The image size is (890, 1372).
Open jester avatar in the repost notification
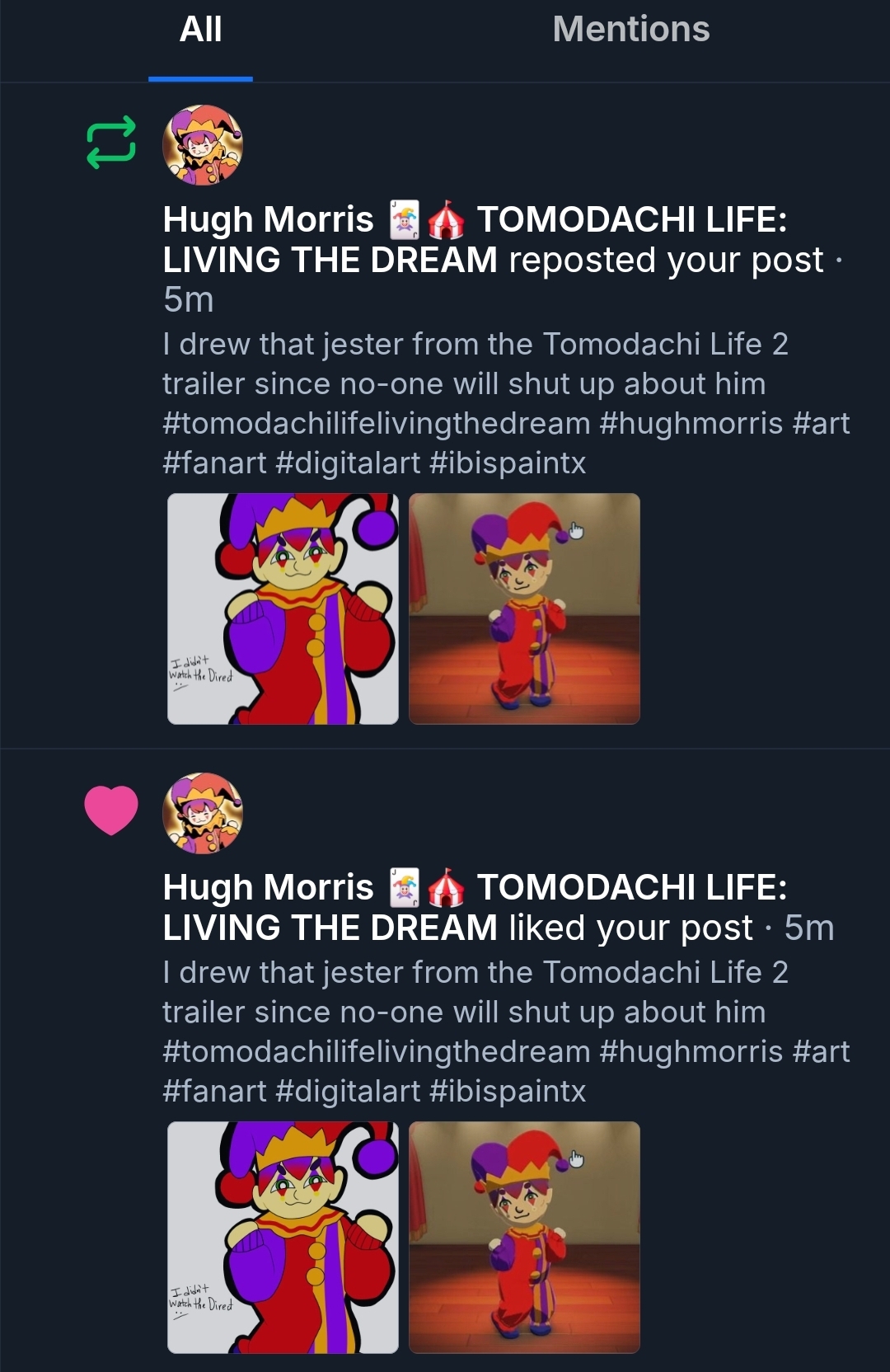[203, 145]
